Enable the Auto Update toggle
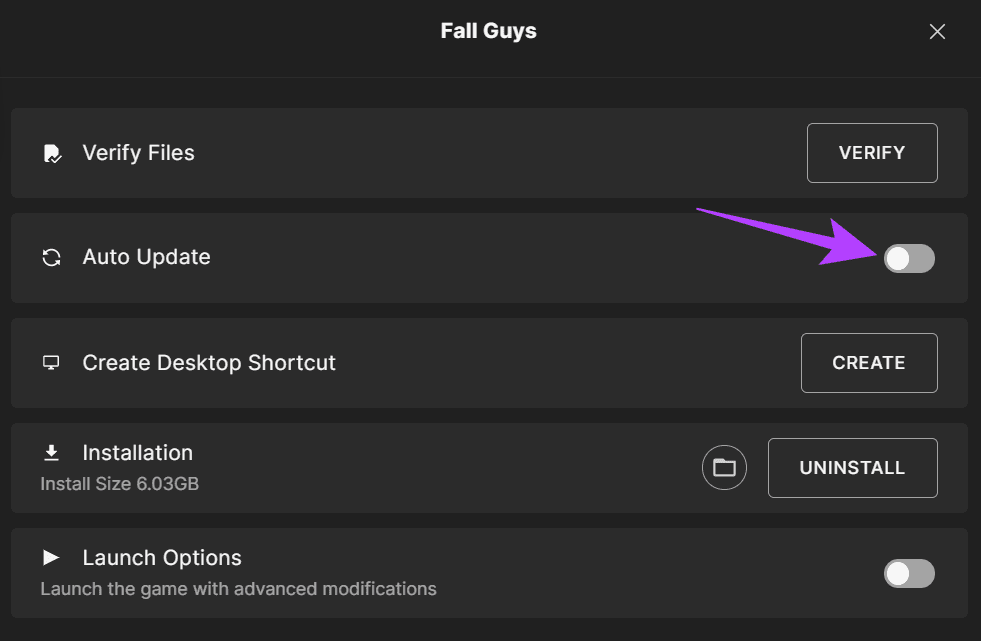 909,259
